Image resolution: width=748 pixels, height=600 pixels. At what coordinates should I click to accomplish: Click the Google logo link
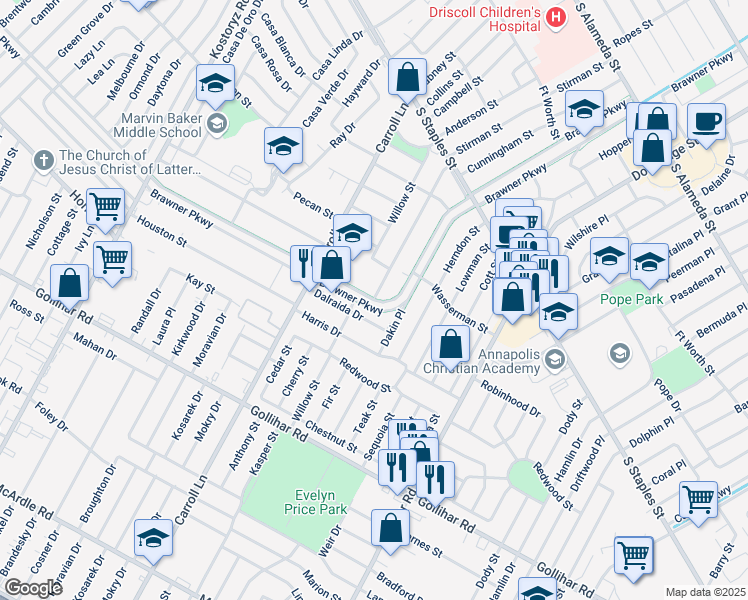(32, 588)
